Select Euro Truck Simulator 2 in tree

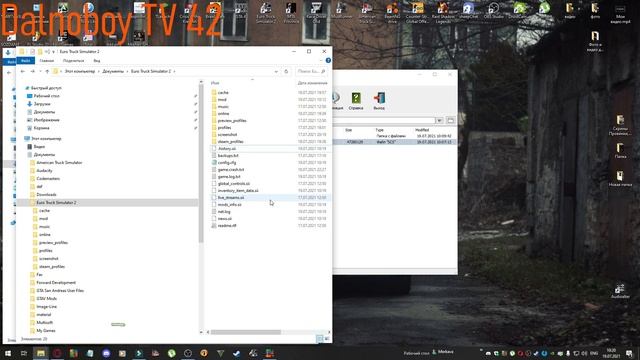click(56, 202)
